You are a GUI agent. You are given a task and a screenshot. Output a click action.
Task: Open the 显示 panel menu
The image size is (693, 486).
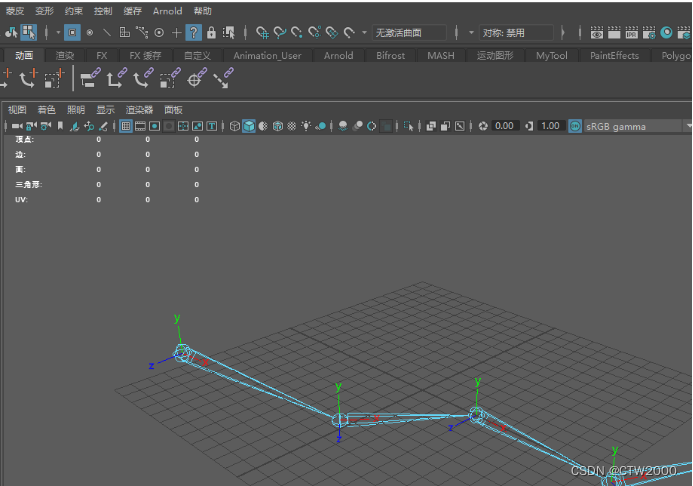coord(105,110)
